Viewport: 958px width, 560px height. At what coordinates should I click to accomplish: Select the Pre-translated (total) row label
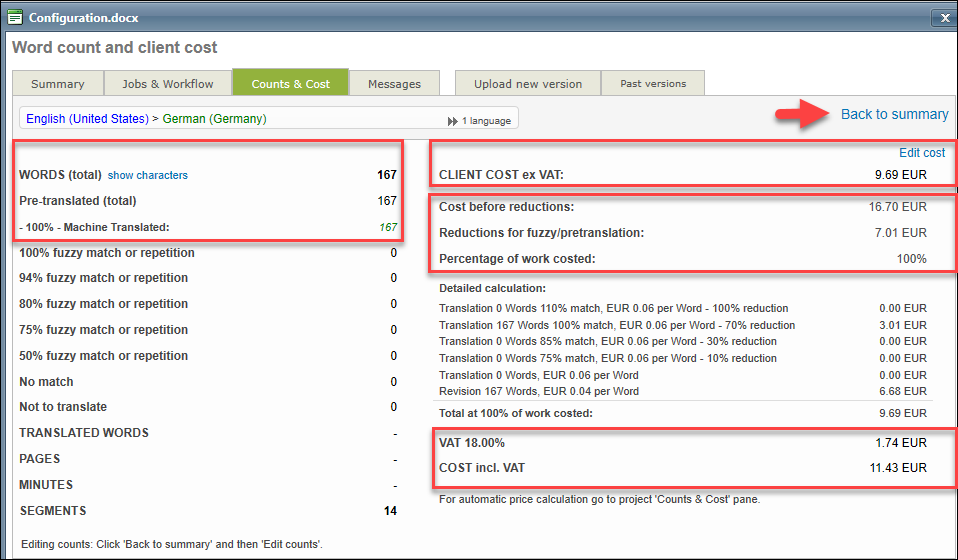point(77,201)
